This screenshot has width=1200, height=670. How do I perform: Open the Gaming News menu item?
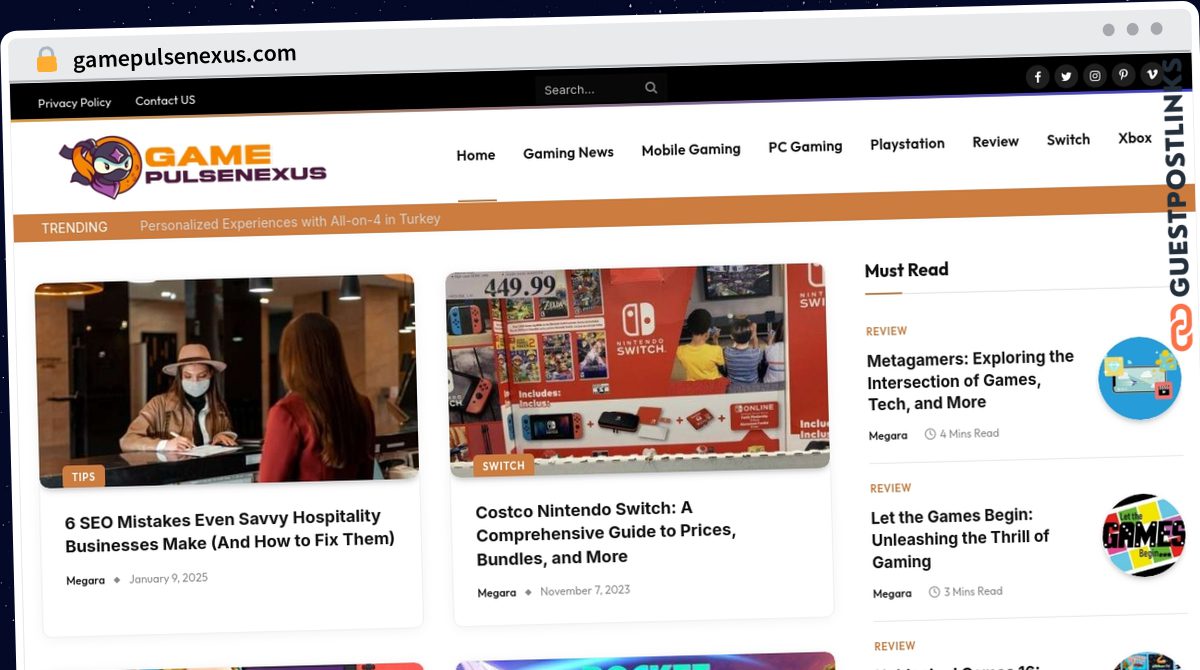click(568, 153)
